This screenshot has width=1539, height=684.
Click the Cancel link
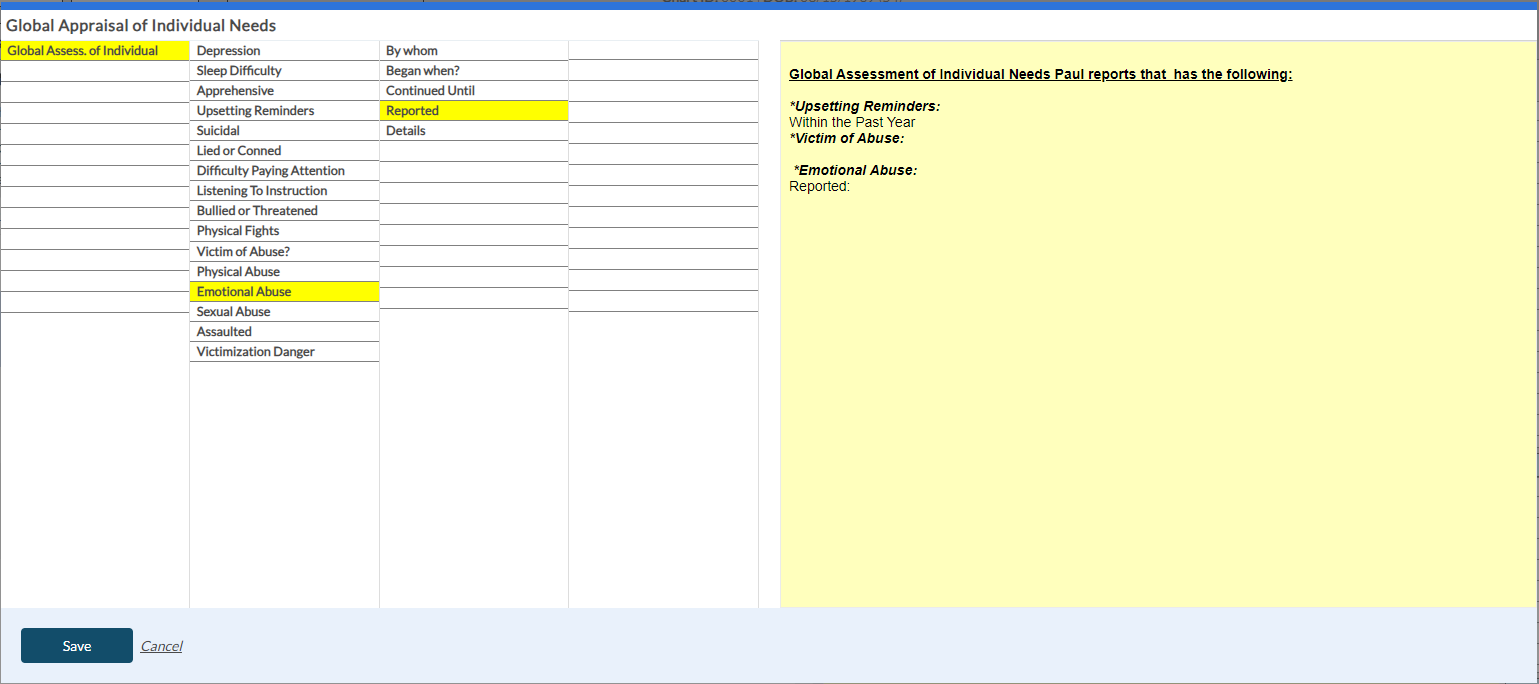tap(161, 646)
